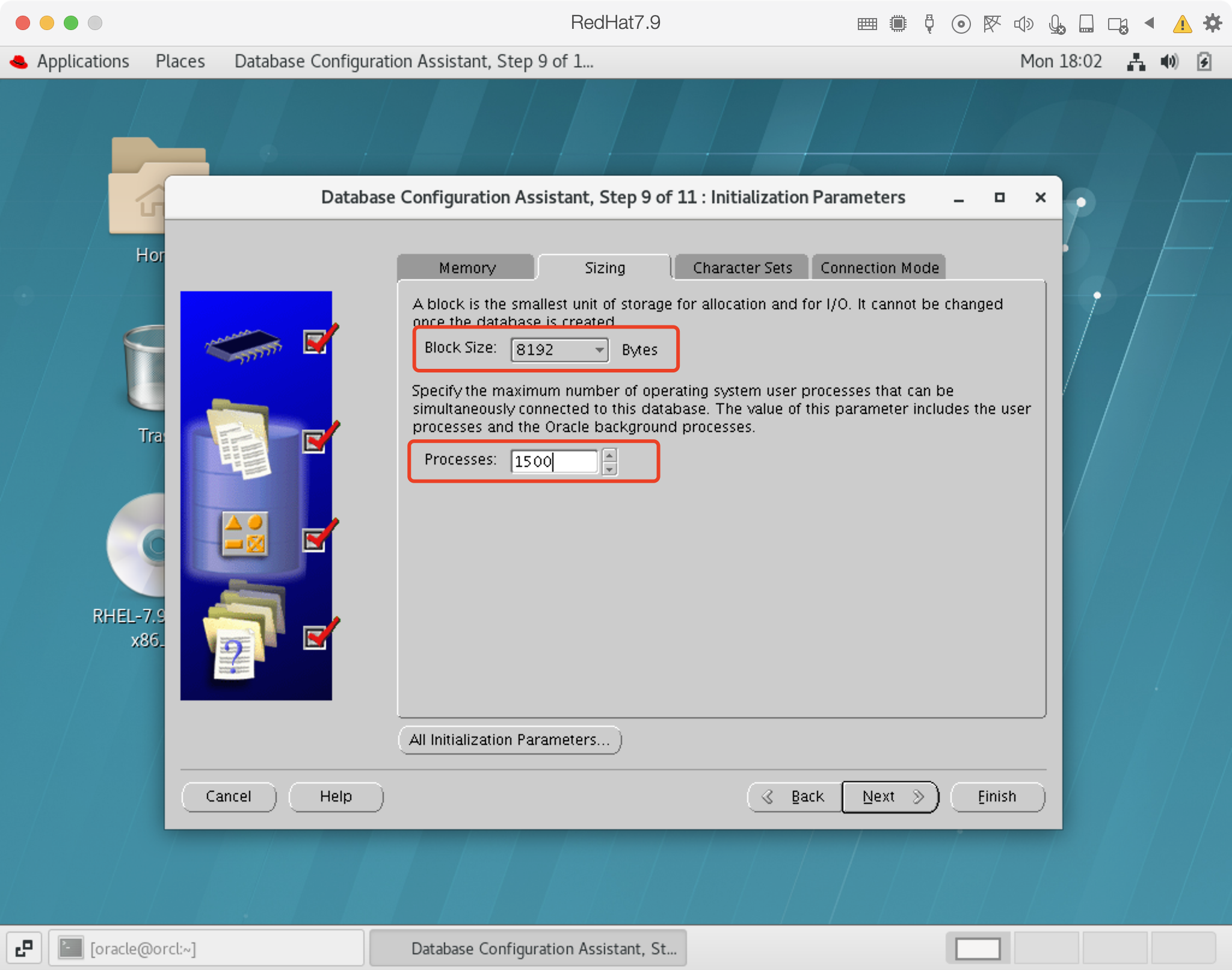Click the memory chip icon in wizard sidebar
Image resolution: width=1232 pixels, height=970 pixels.
(x=243, y=346)
